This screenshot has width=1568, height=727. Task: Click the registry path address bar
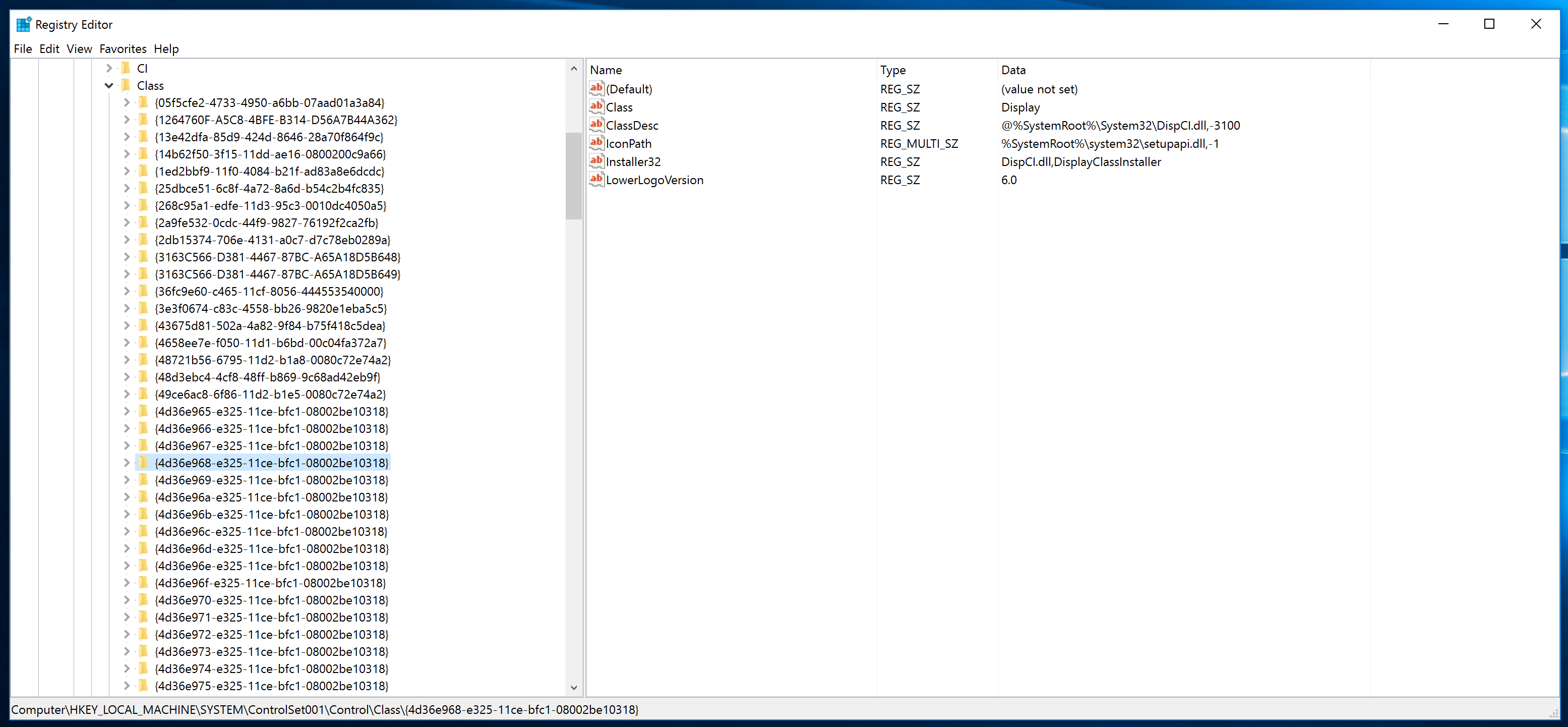[325, 709]
